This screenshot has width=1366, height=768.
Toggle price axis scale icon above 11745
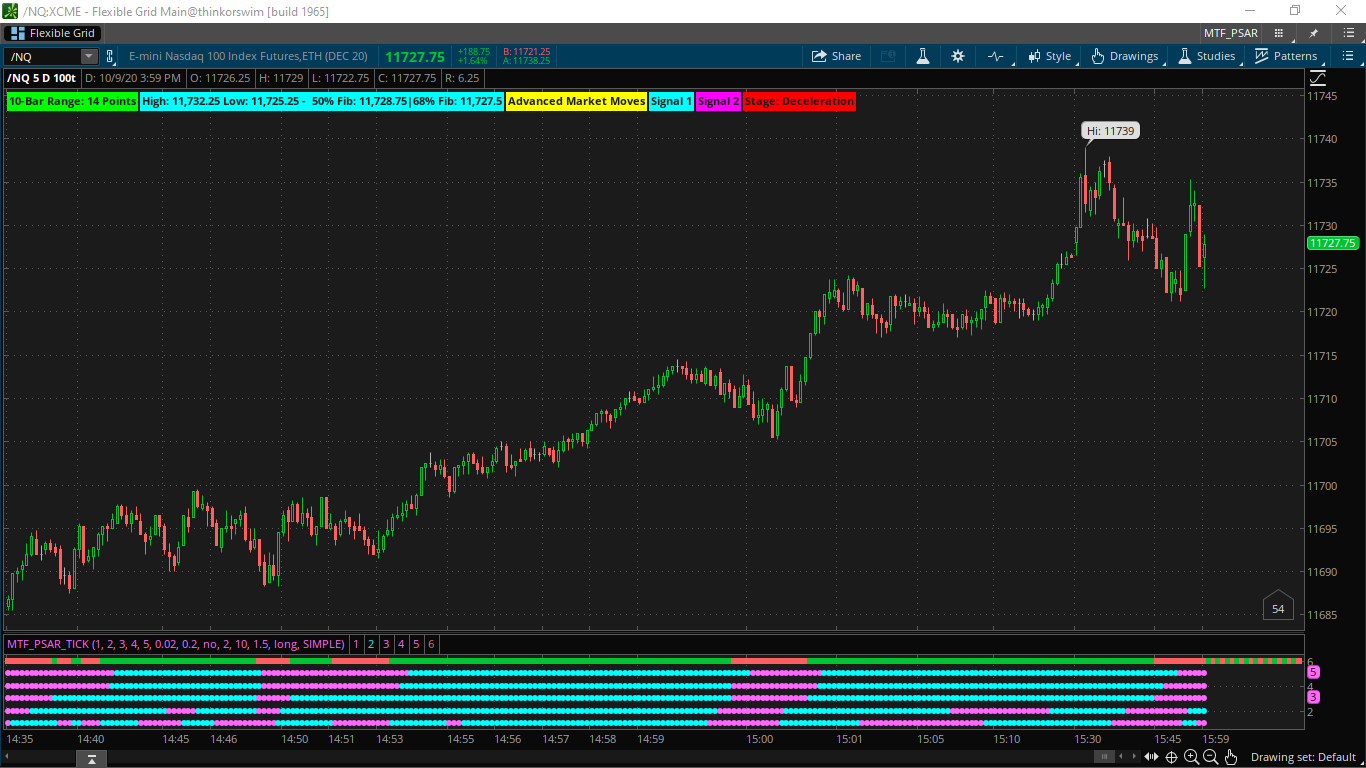1318,78
